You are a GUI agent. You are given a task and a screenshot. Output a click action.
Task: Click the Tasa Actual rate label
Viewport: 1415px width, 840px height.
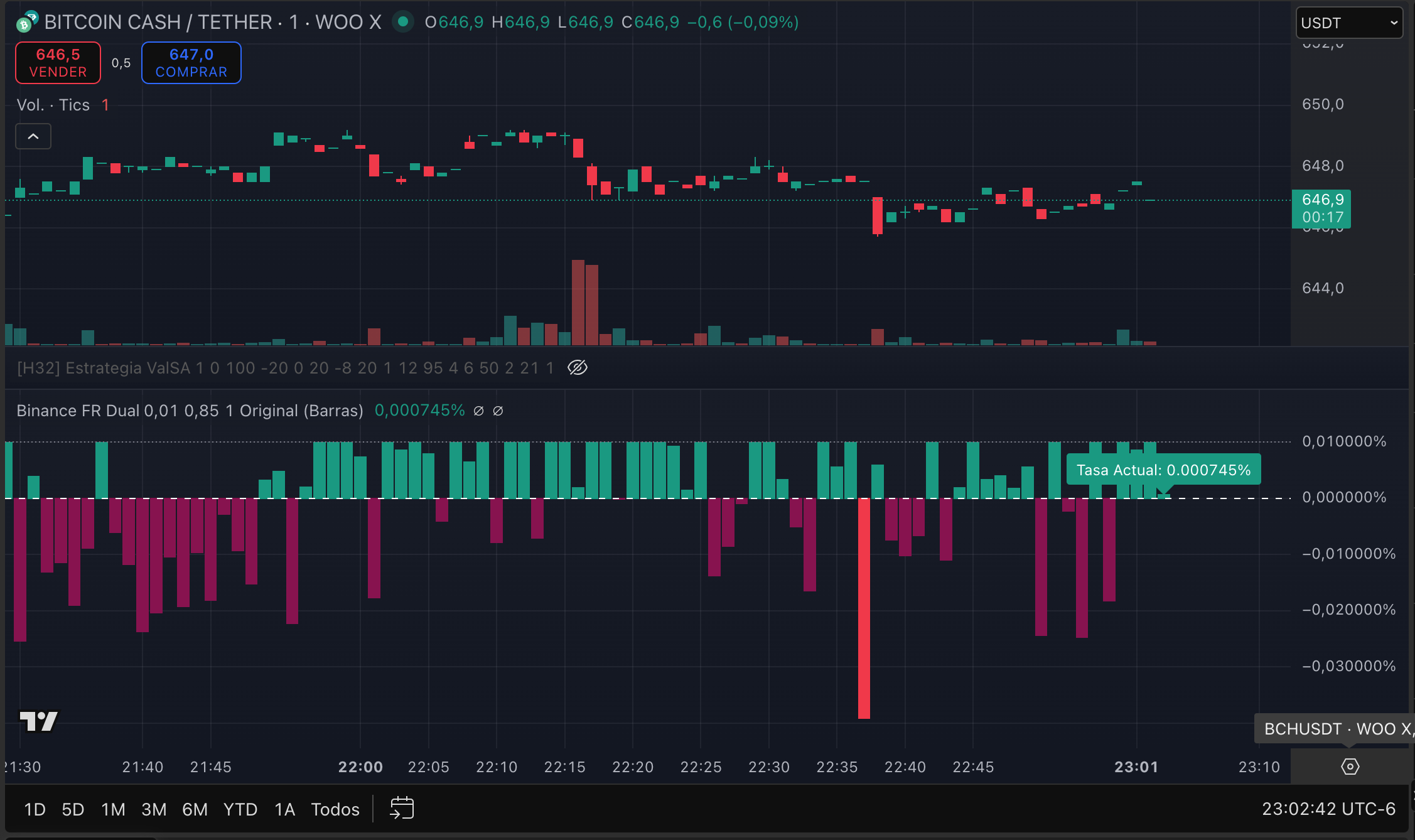(1163, 470)
